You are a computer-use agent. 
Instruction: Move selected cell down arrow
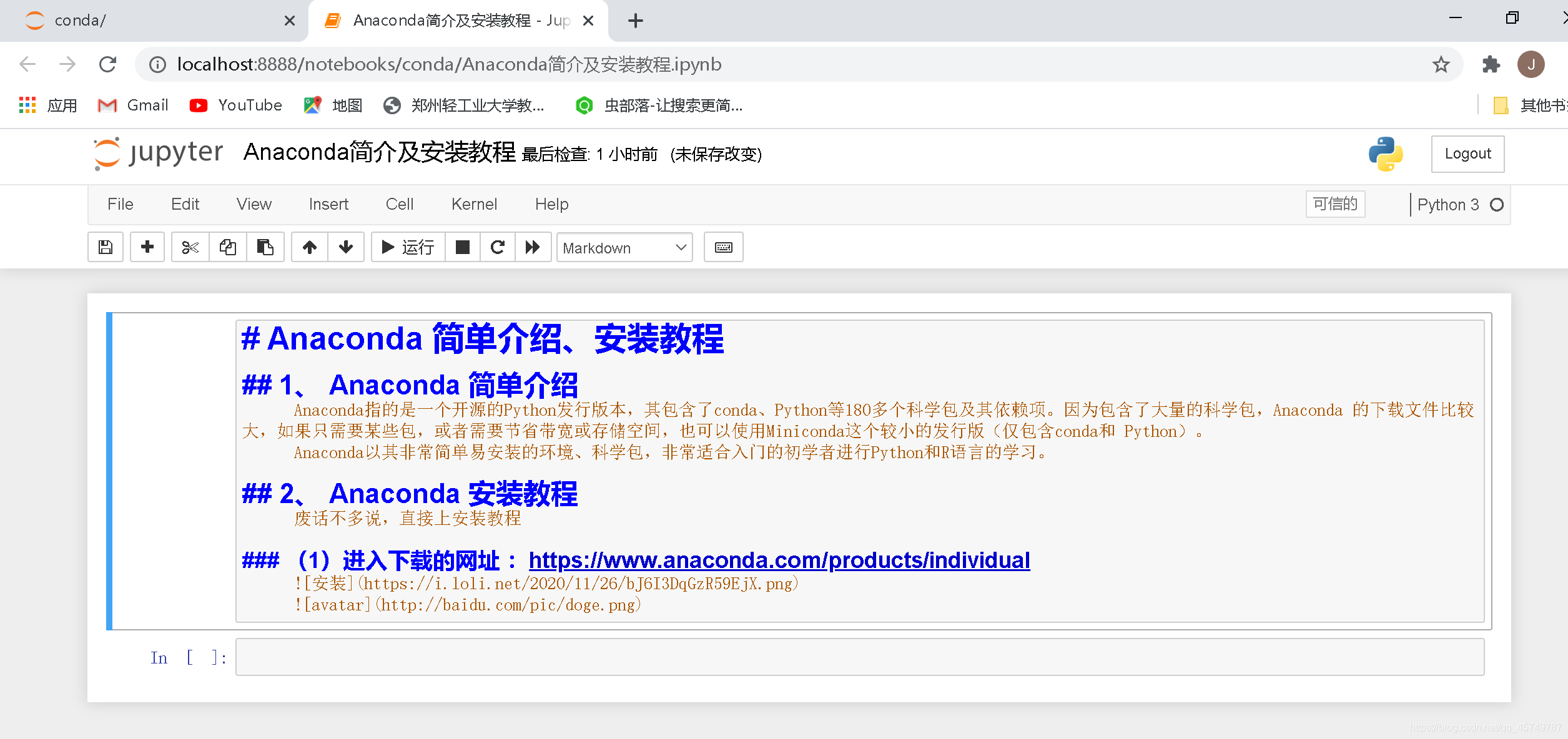click(346, 248)
